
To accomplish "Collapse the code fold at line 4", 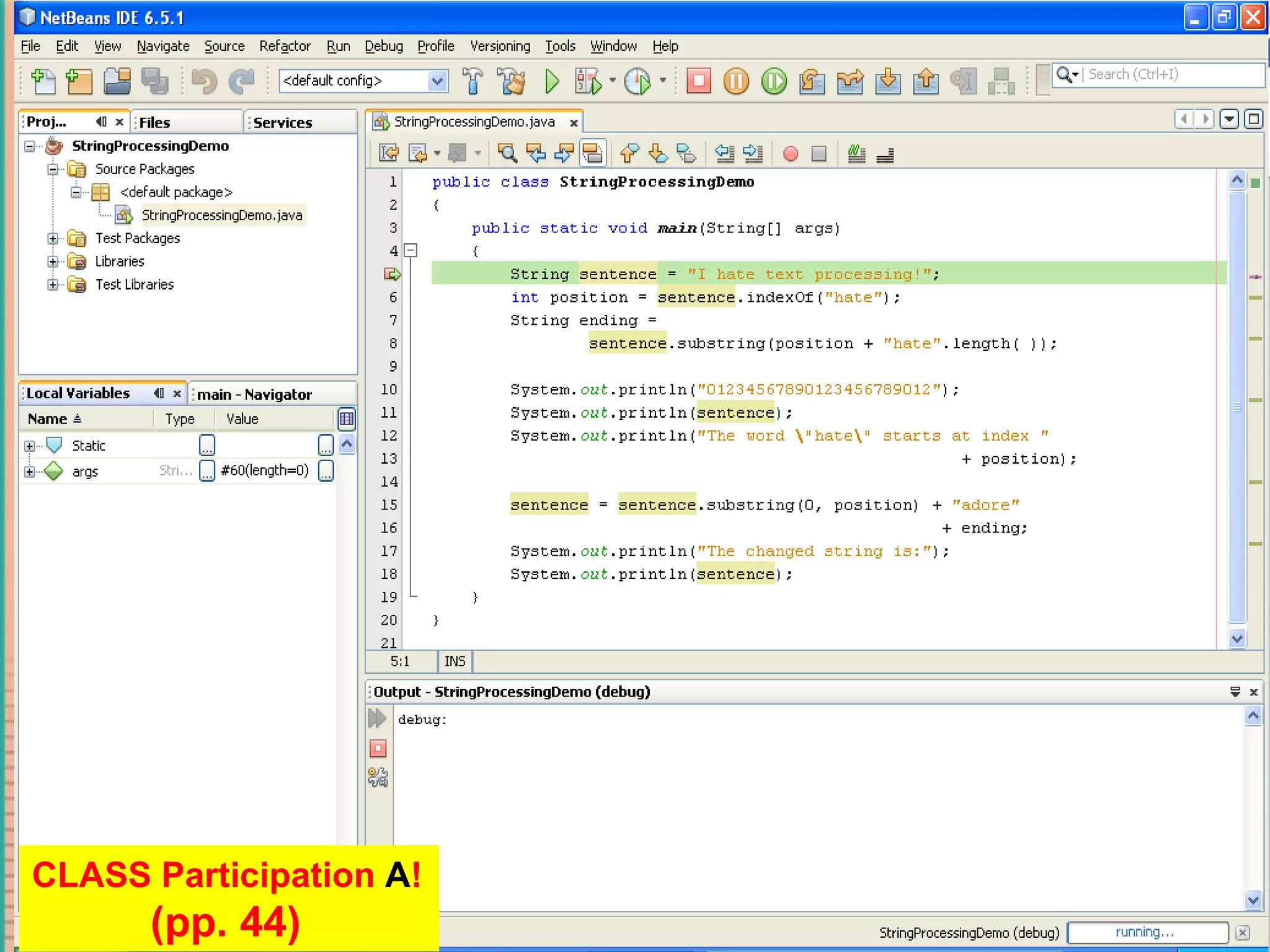I will coord(410,250).
